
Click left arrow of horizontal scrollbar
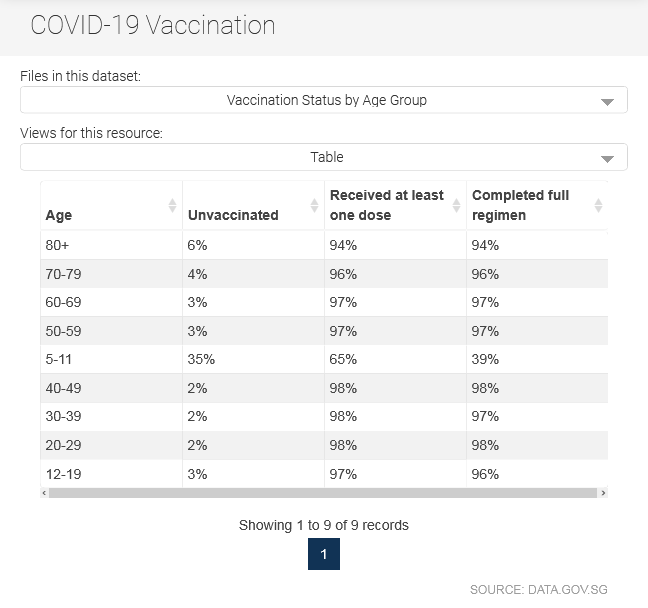[44, 493]
